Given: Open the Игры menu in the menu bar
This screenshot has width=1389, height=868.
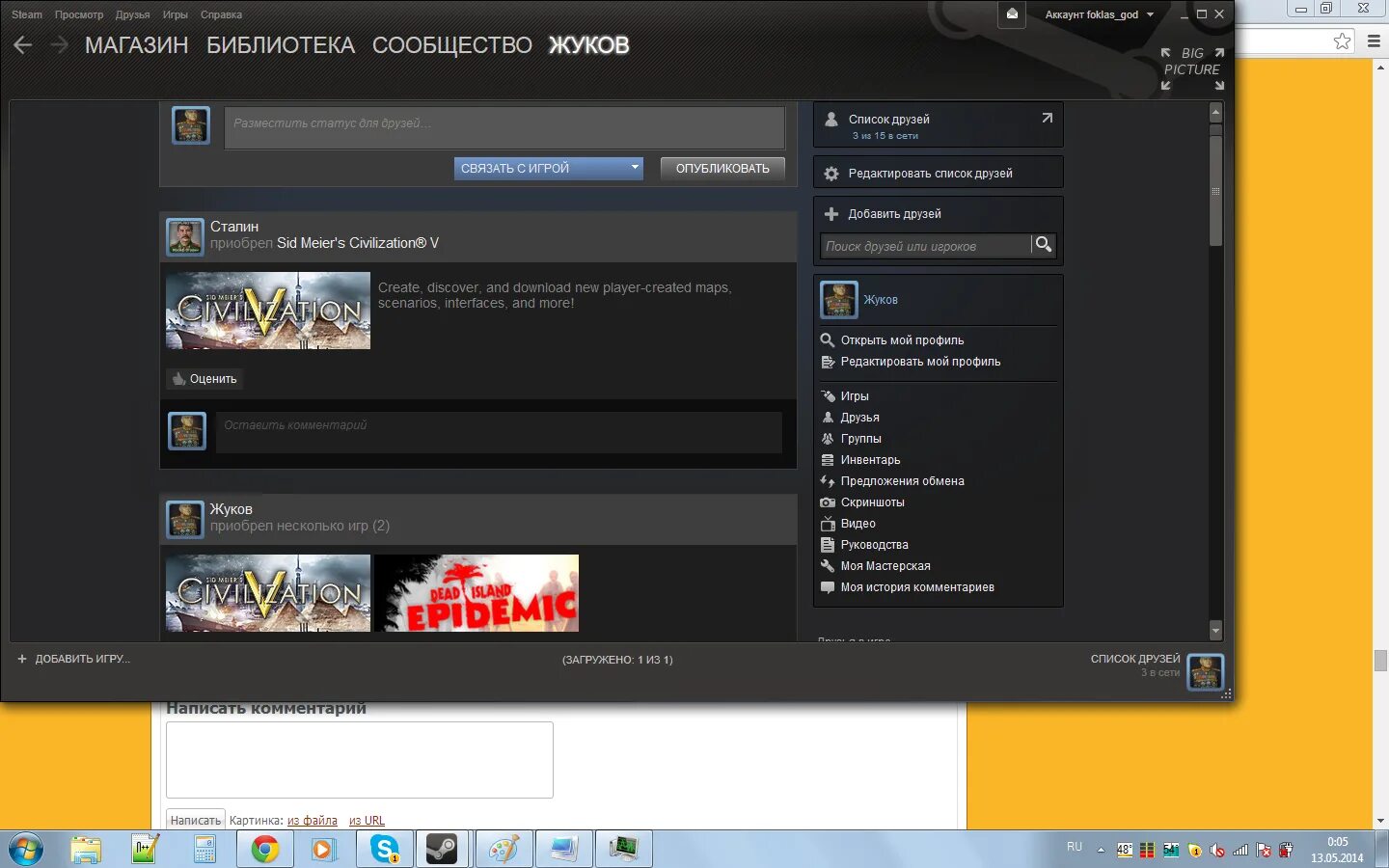Looking at the screenshot, I should pyautogui.click(x=176, y=14).
